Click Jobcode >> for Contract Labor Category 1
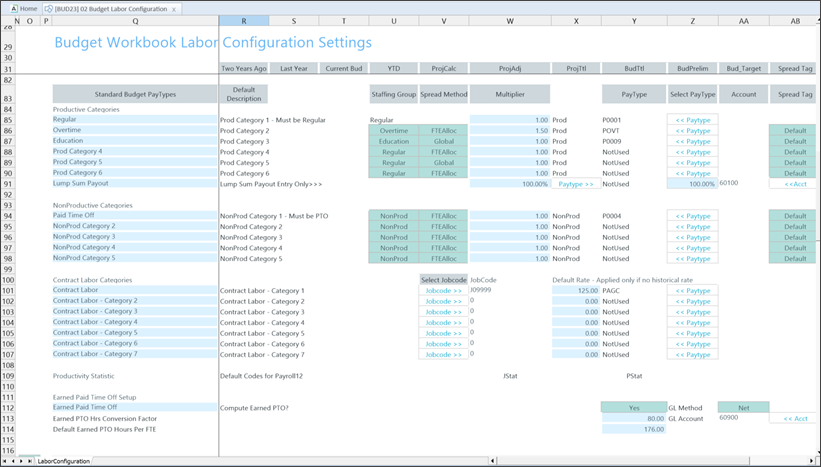The image size is (821, 467). [x=444, y=291]
